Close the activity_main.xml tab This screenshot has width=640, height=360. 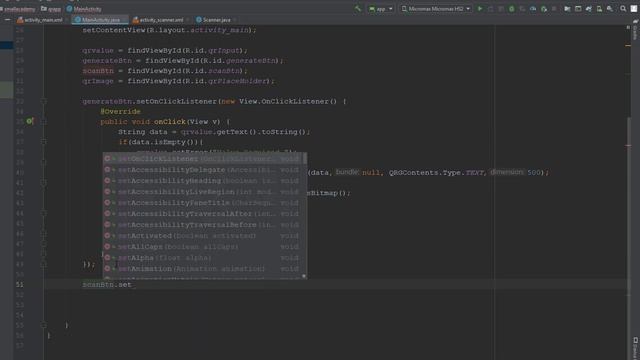(68, 20)
